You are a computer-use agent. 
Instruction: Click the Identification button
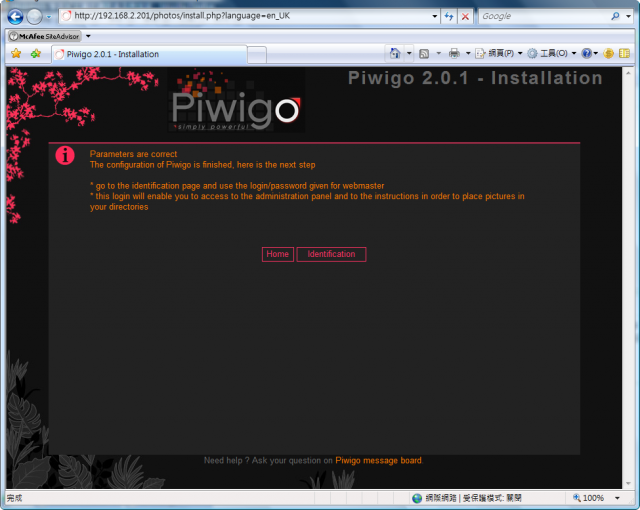click(331, 254)
